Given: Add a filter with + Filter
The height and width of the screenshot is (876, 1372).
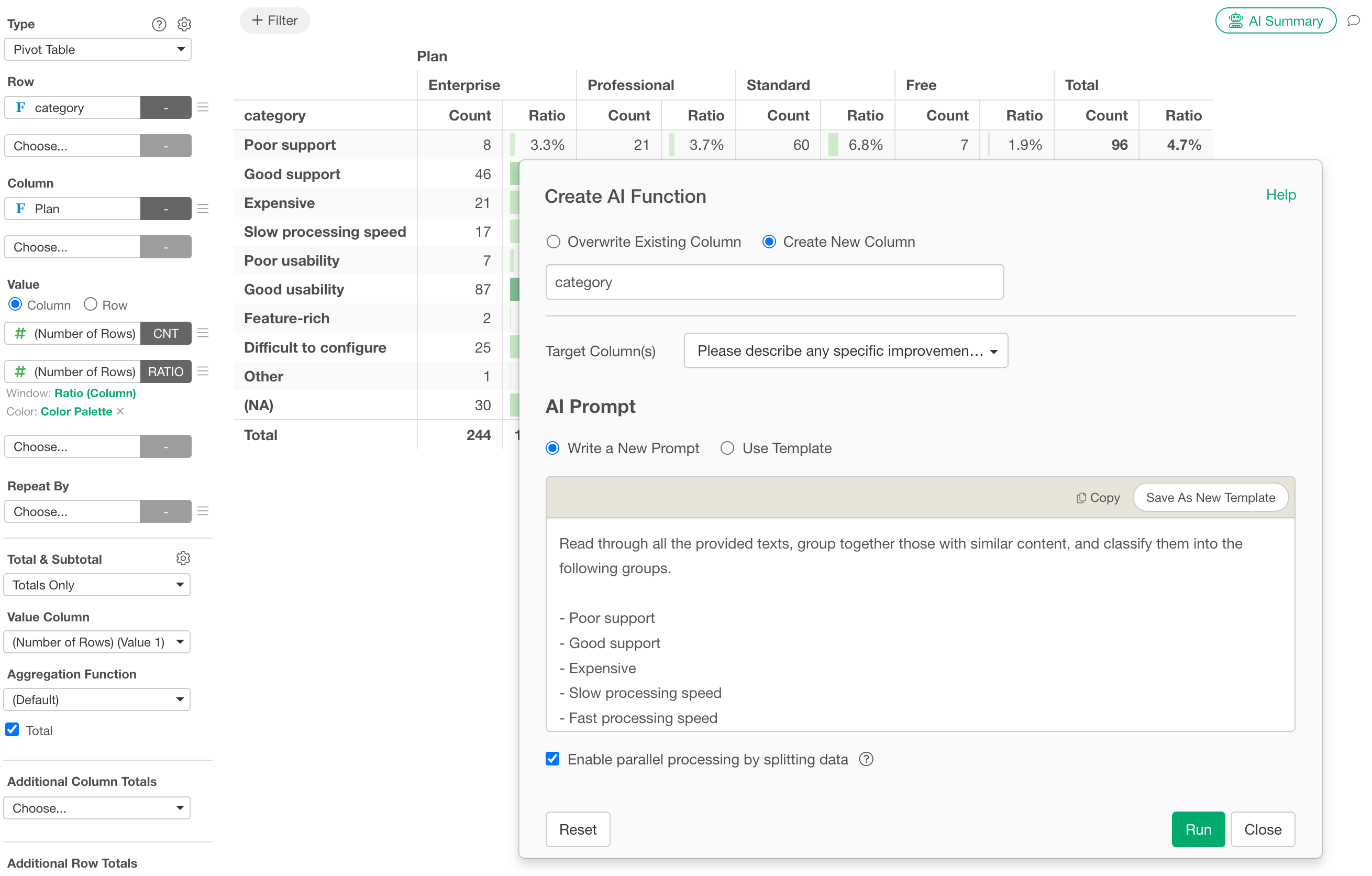Looking at the screenshot, I should [x=274, y=20].
